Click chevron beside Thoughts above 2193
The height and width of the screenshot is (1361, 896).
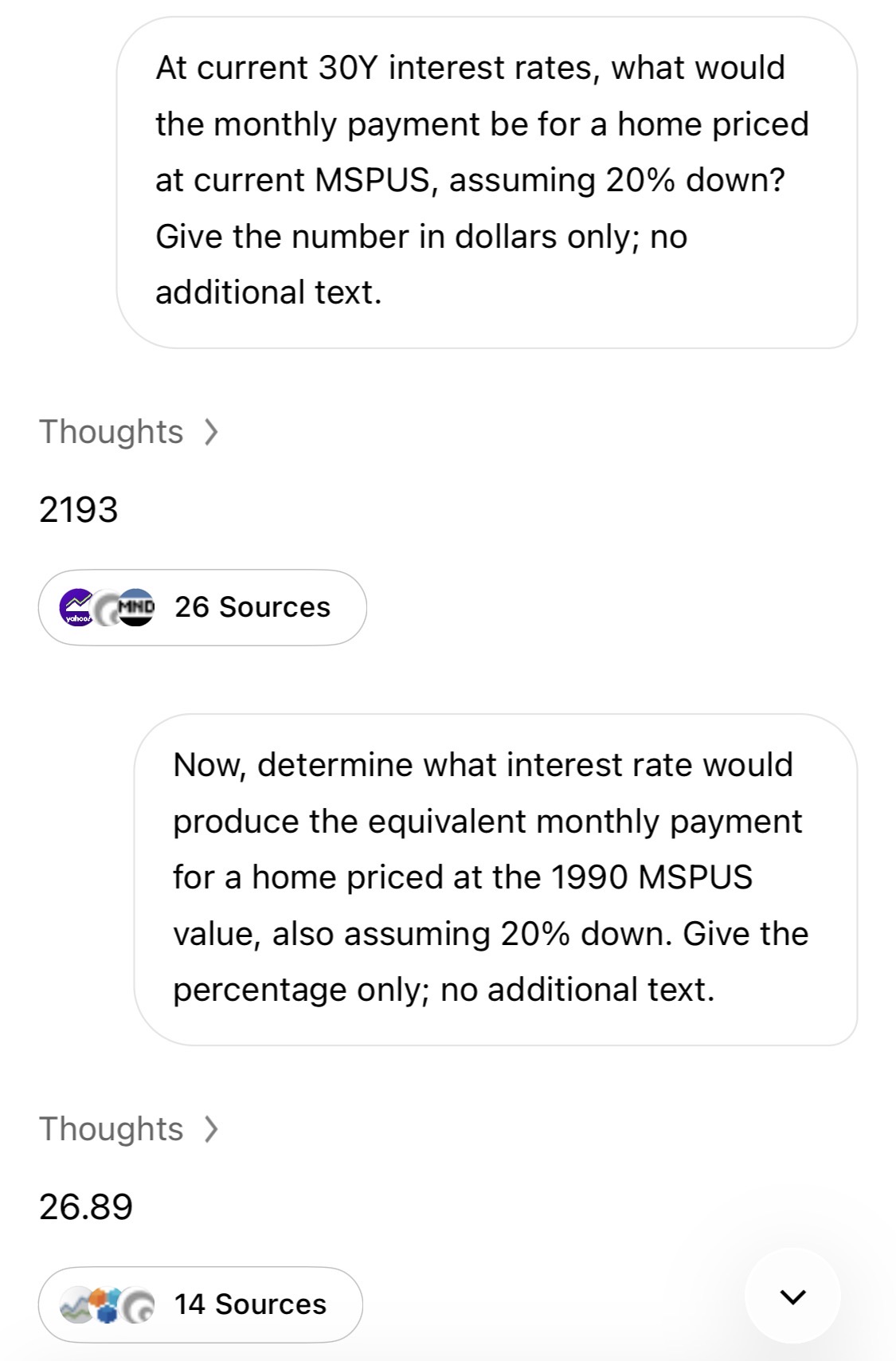(210, 432)
